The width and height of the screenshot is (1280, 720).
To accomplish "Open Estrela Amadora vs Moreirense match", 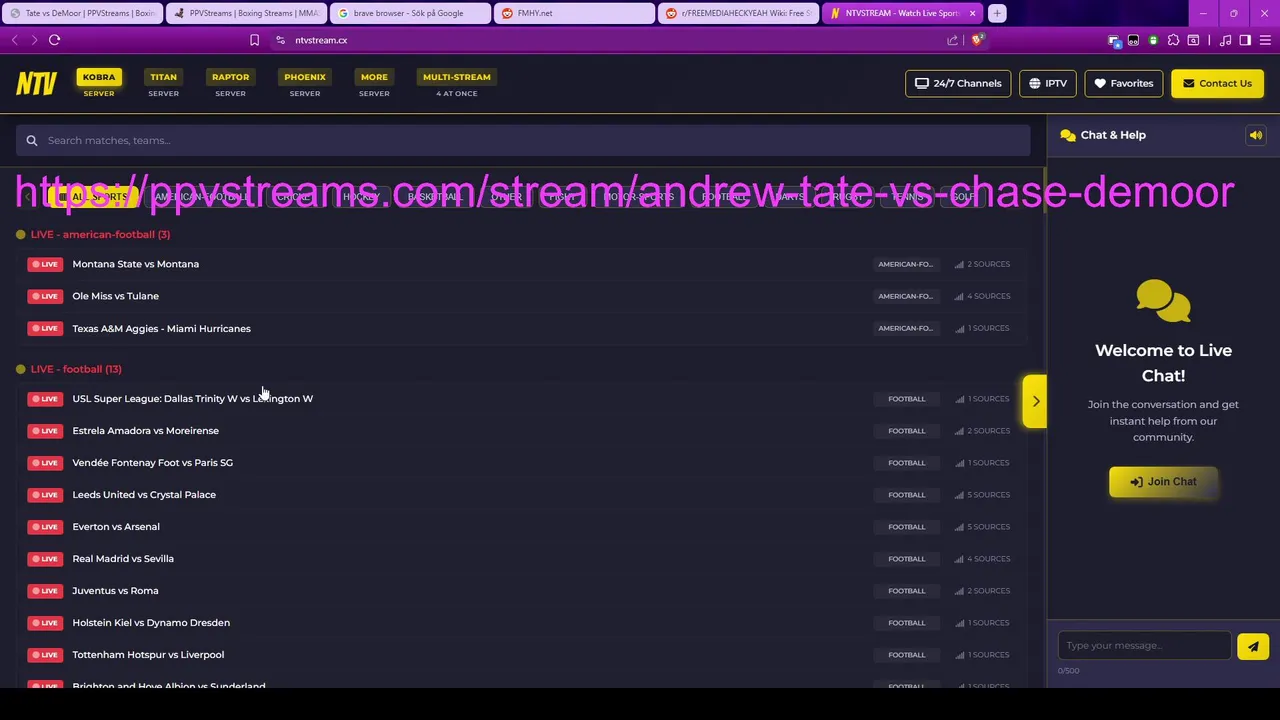I will pyautogui.click(x=145, y=431).
